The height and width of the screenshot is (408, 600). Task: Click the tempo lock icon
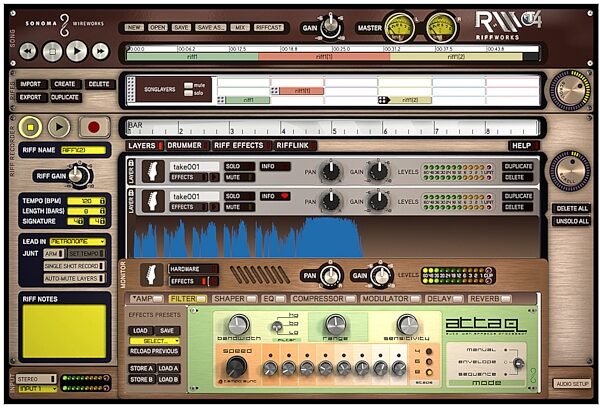pos(103,201)
